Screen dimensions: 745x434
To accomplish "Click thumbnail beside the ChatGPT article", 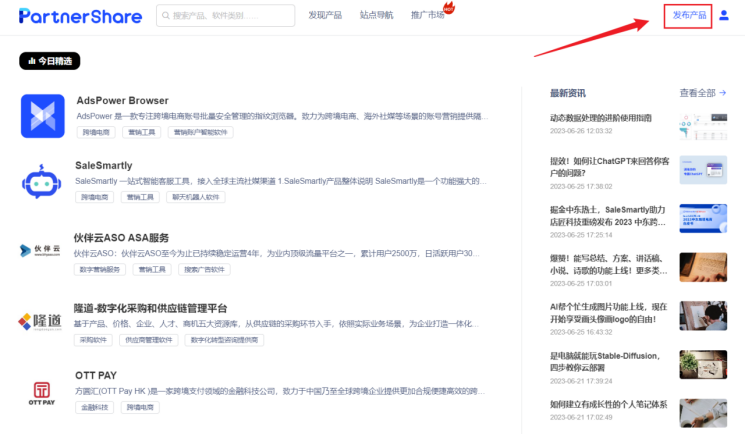I will coord(703,170).
